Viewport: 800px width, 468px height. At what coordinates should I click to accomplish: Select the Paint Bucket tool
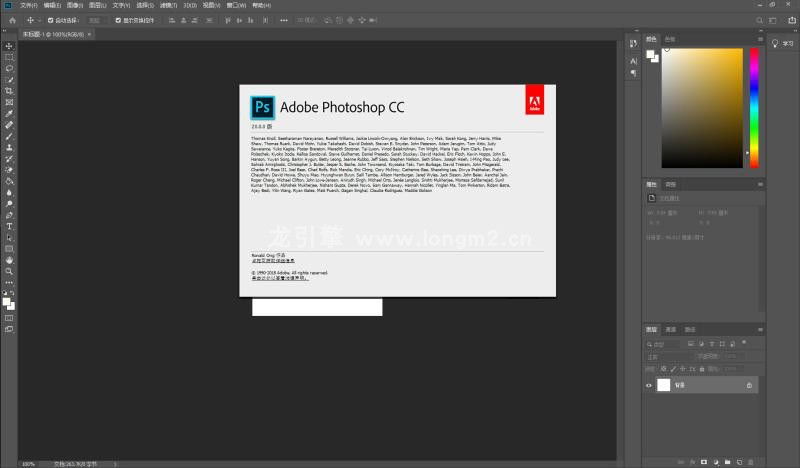[x=9, y=181]
